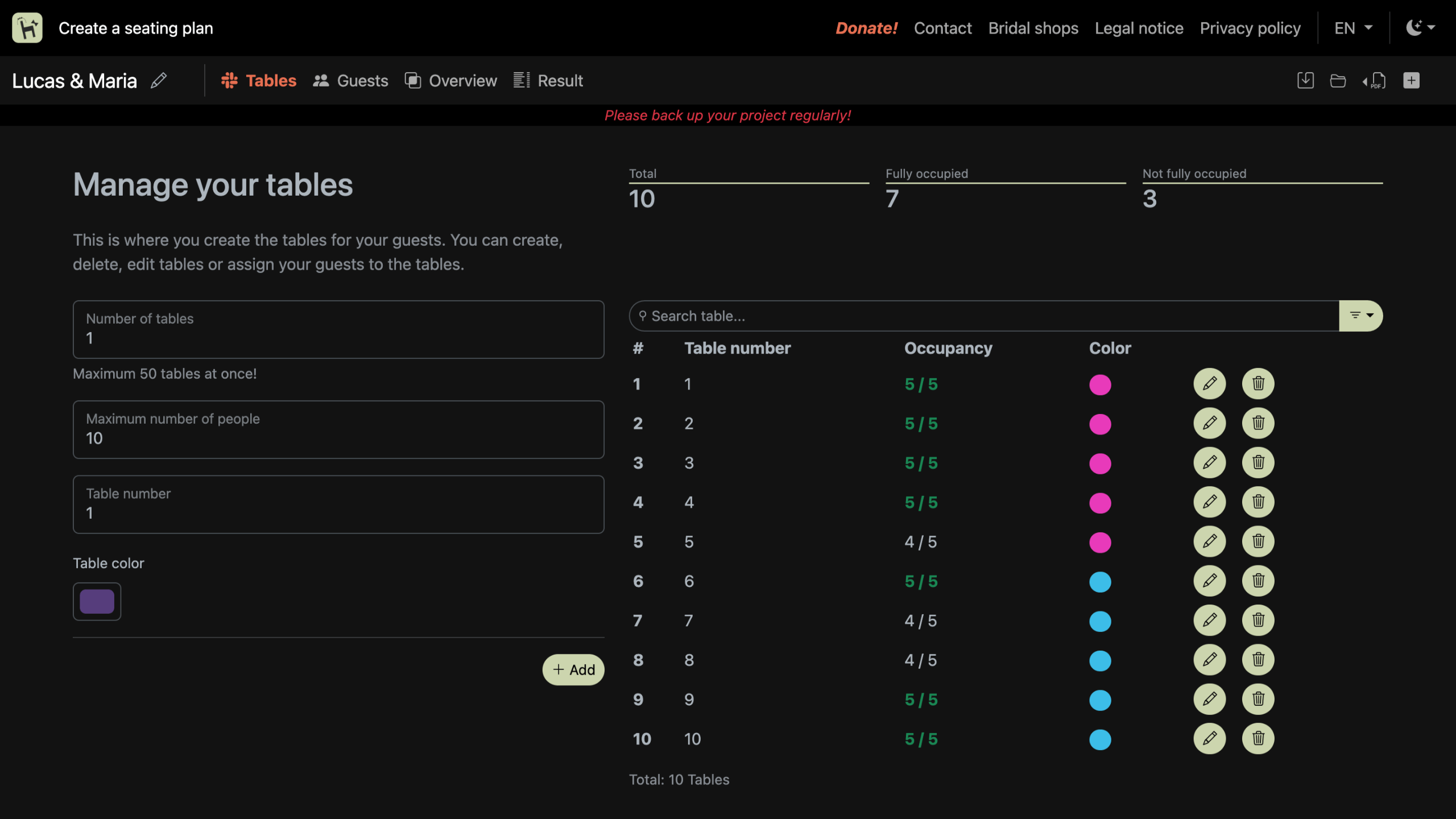This screenshot has width=1456, height=819.
Task: Click the blue color dot of table 10
Action: [x=1100, y=740]
